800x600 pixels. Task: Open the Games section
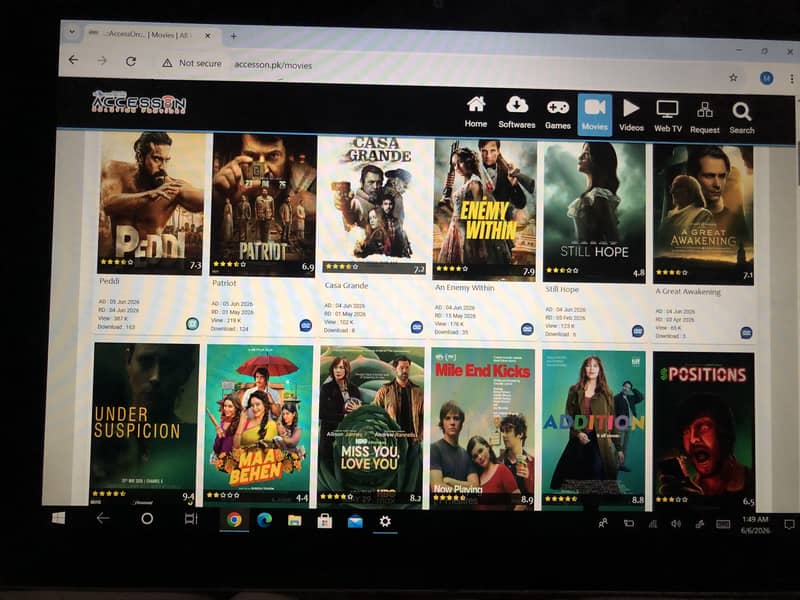tap(558, 114)
